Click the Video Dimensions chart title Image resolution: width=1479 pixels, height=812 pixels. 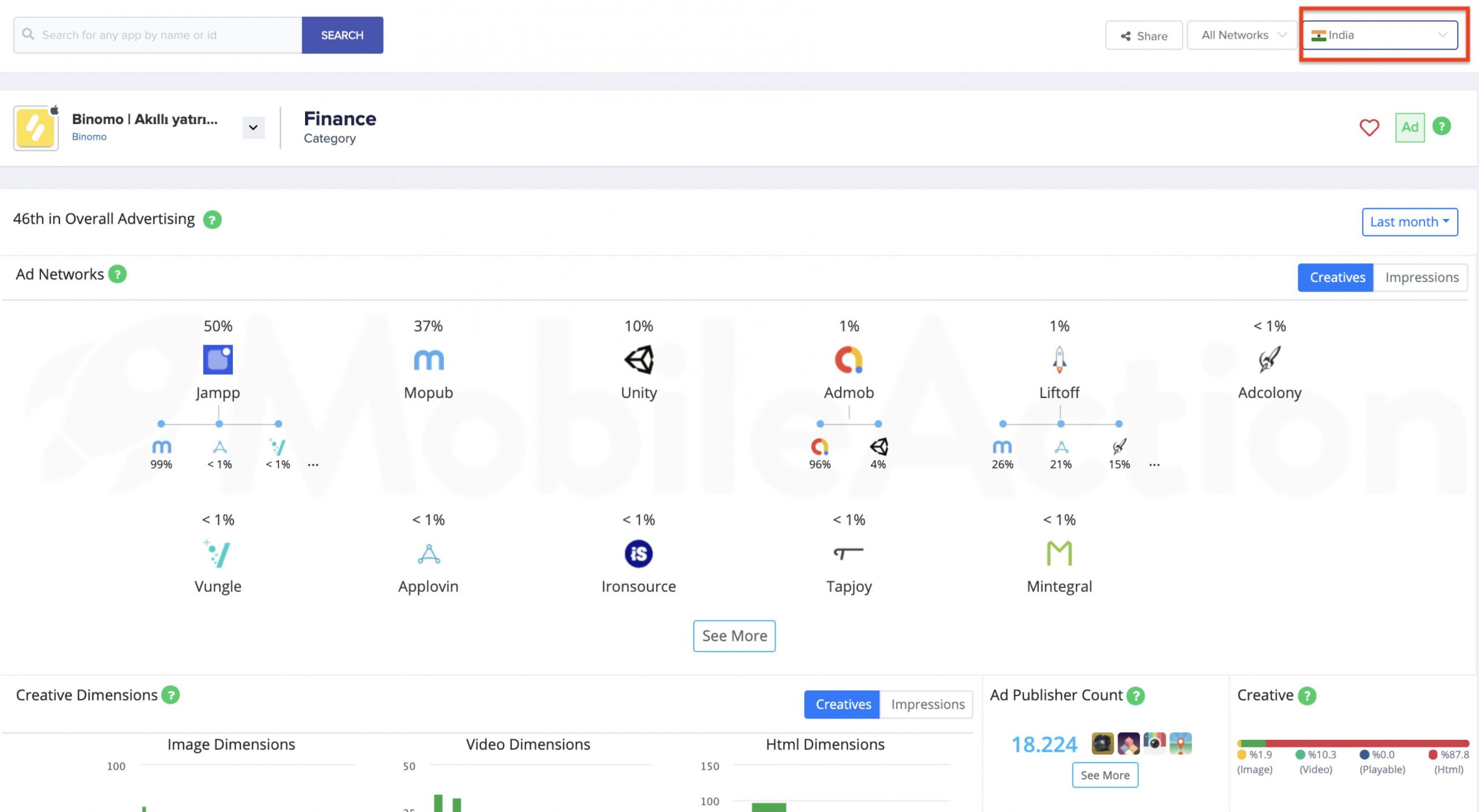pos(528,744)
